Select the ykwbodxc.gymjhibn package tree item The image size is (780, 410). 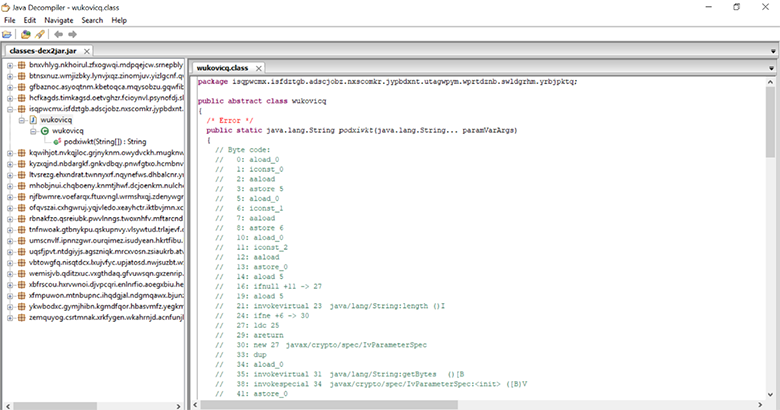106,307
